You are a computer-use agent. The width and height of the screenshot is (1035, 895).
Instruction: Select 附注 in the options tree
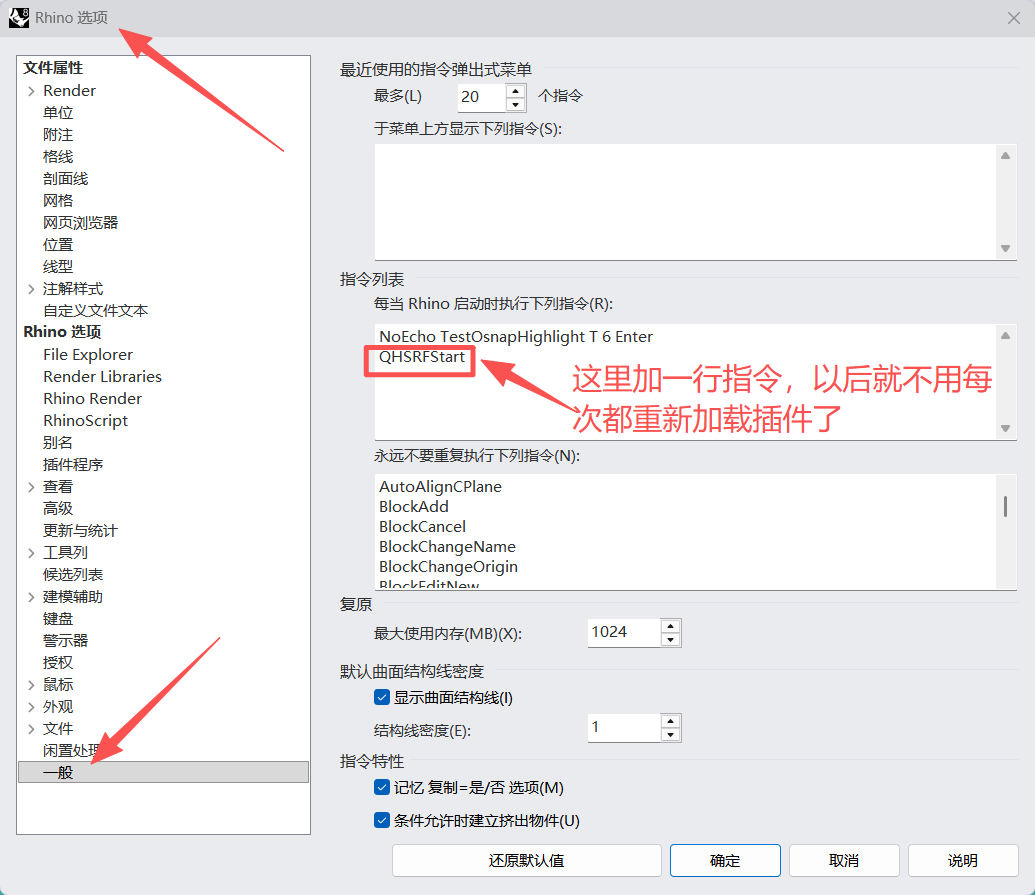[58, 135]
